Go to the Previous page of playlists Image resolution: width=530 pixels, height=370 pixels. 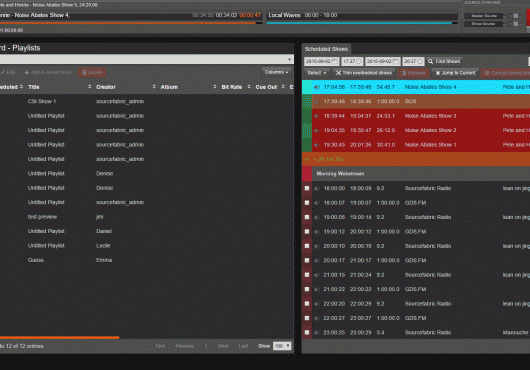point(185,346)
